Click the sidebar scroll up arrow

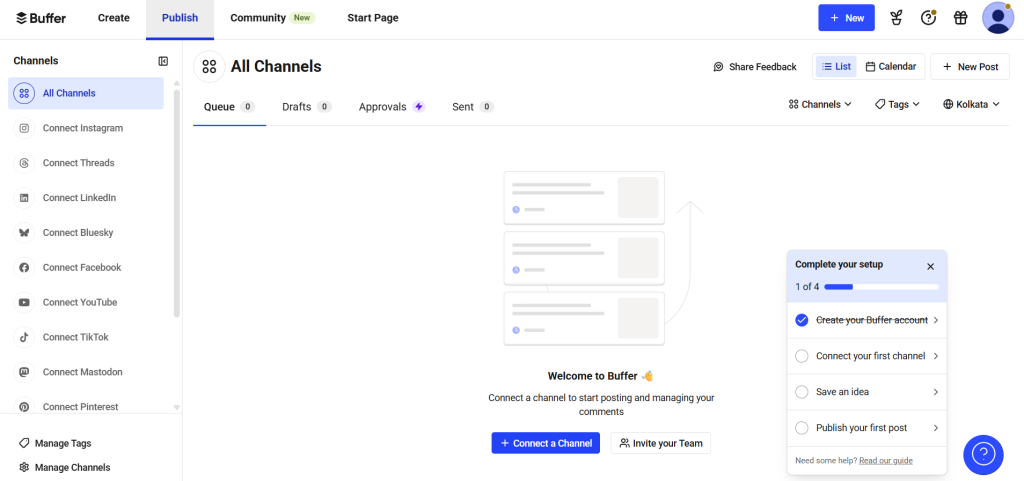(176, 84)
